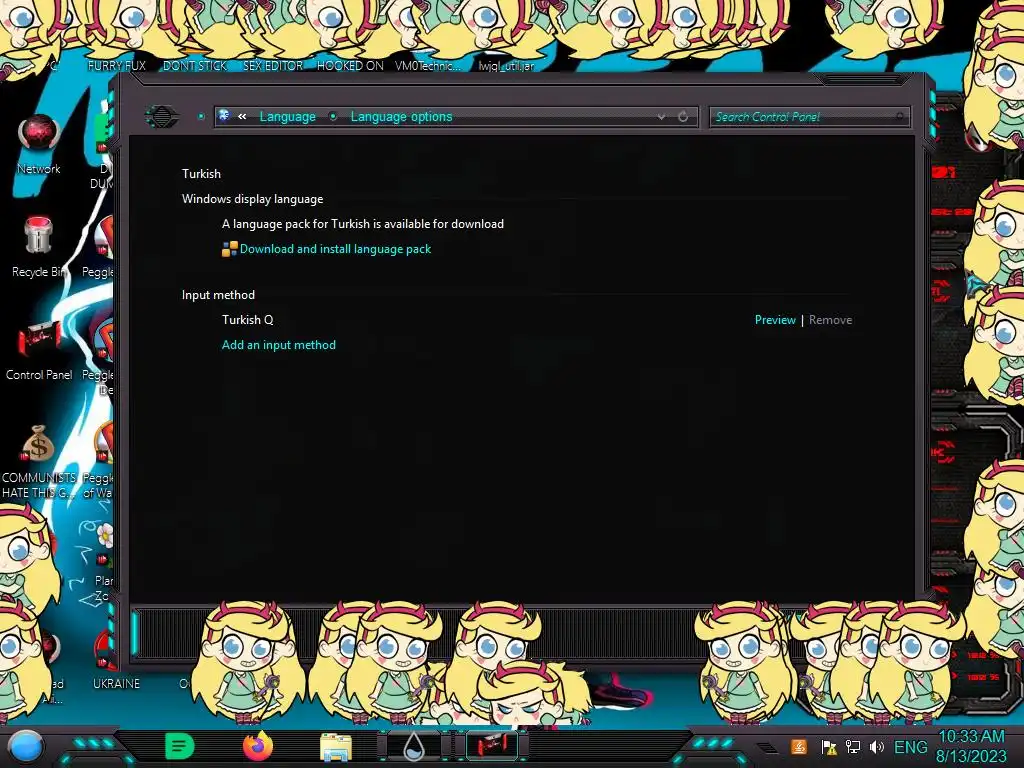Open the network status tray icon
Image resolution: width=1024 pixels, height=768 pixels.
tap(853, 747)
